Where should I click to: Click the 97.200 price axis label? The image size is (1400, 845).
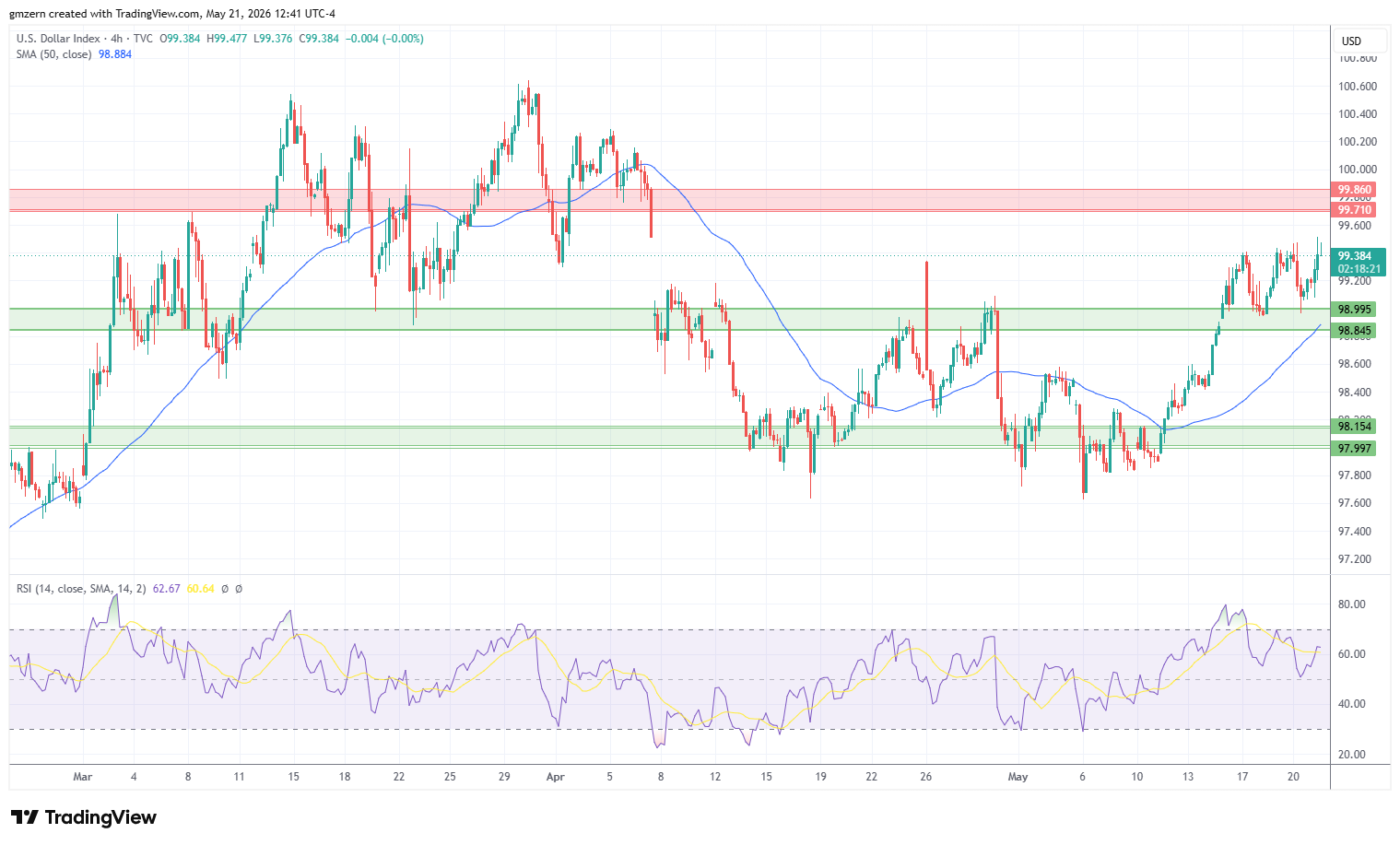(x=1355, y=559)
